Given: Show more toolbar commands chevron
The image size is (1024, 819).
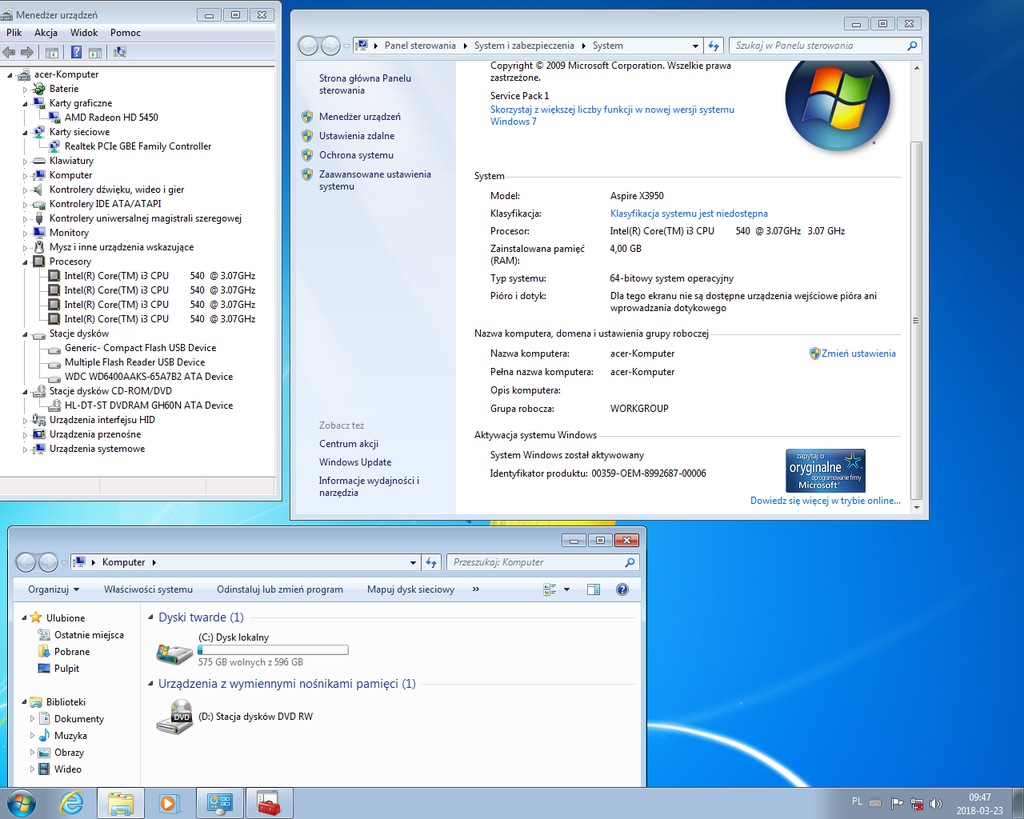Looking at the screenshot, I should [475, 589].
